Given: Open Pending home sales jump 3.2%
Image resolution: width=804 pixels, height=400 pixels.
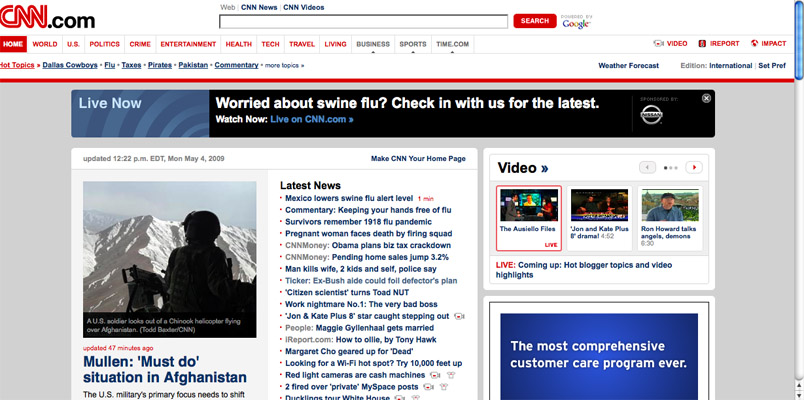Looking at the screenshot, I should tap(390, 257).
